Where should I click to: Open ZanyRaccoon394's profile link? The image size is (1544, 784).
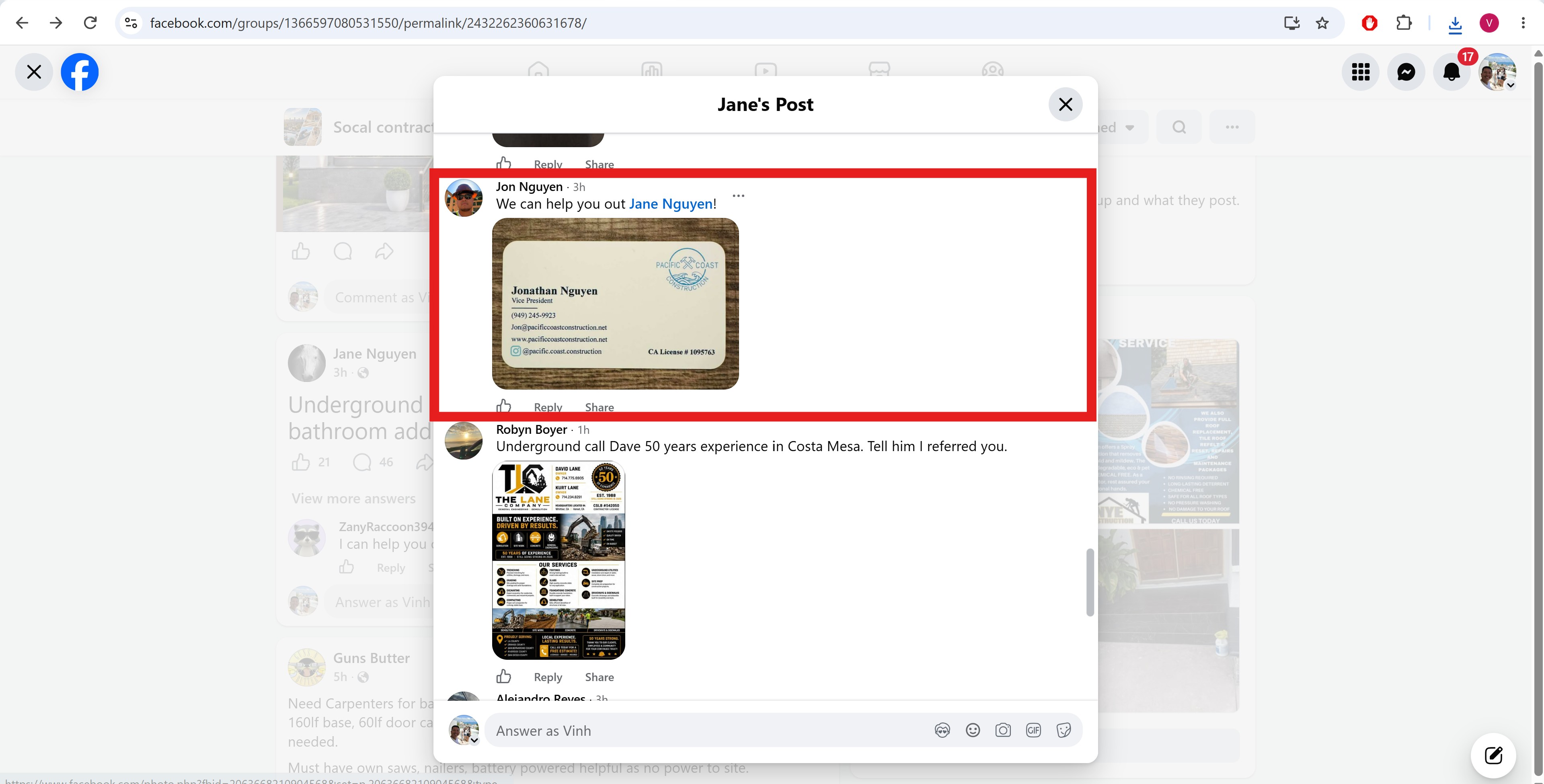pos(386,527)
